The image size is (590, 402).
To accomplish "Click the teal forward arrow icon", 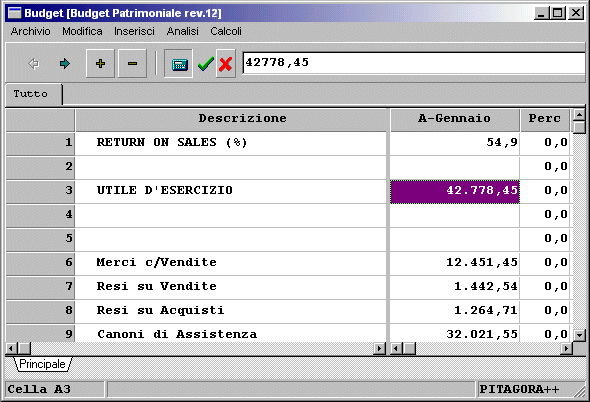I will click(x=65, y=64).
